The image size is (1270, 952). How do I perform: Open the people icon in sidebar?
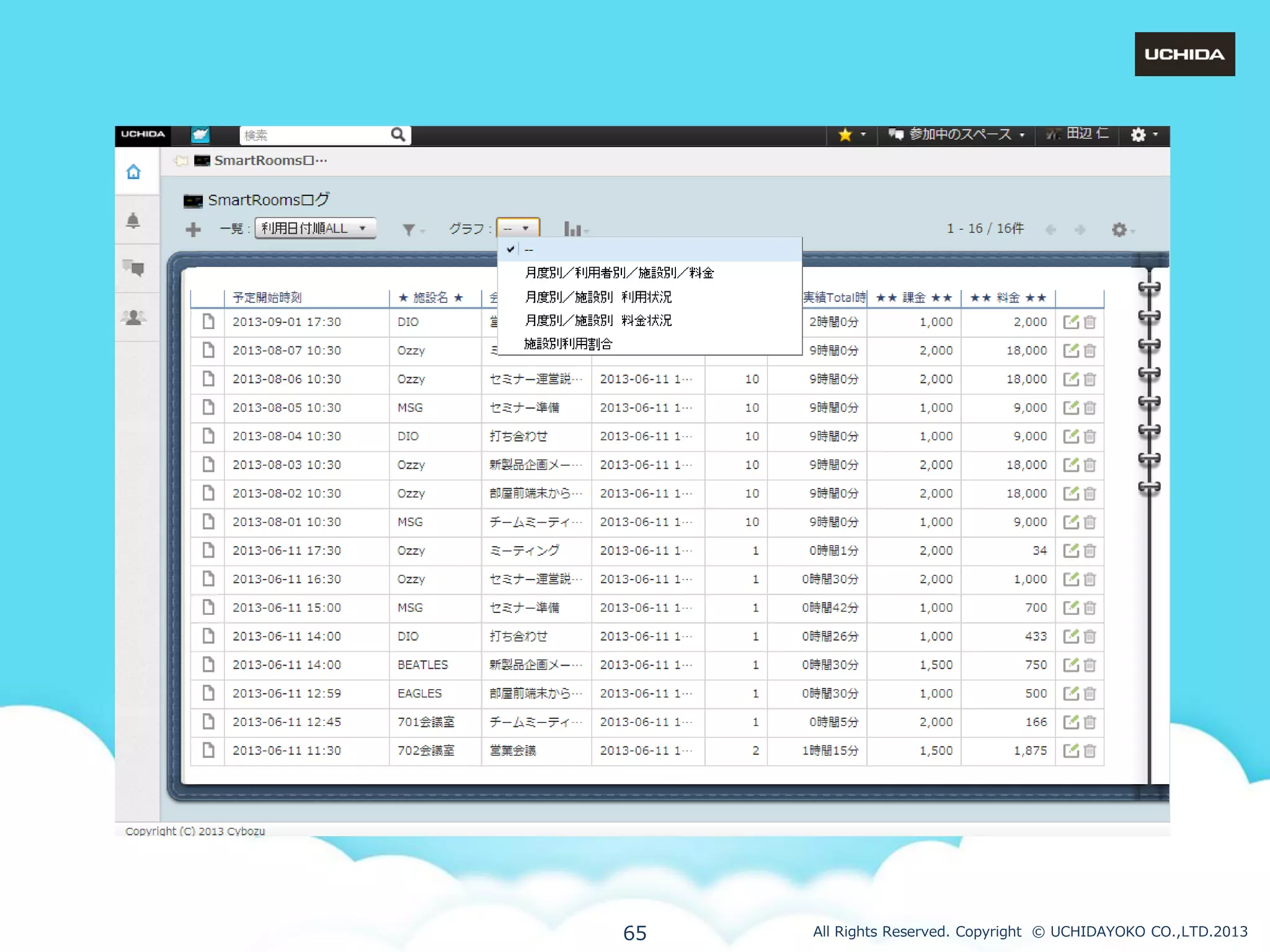(x=133, y=317)
